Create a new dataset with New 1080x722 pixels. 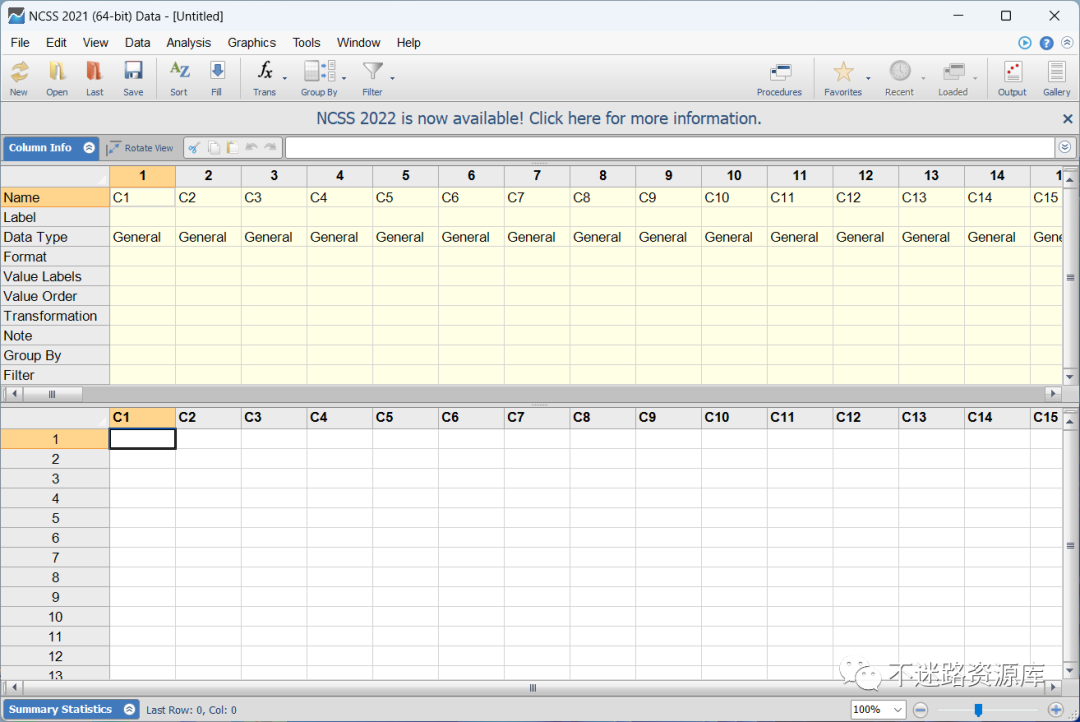(x=19, y=78)
